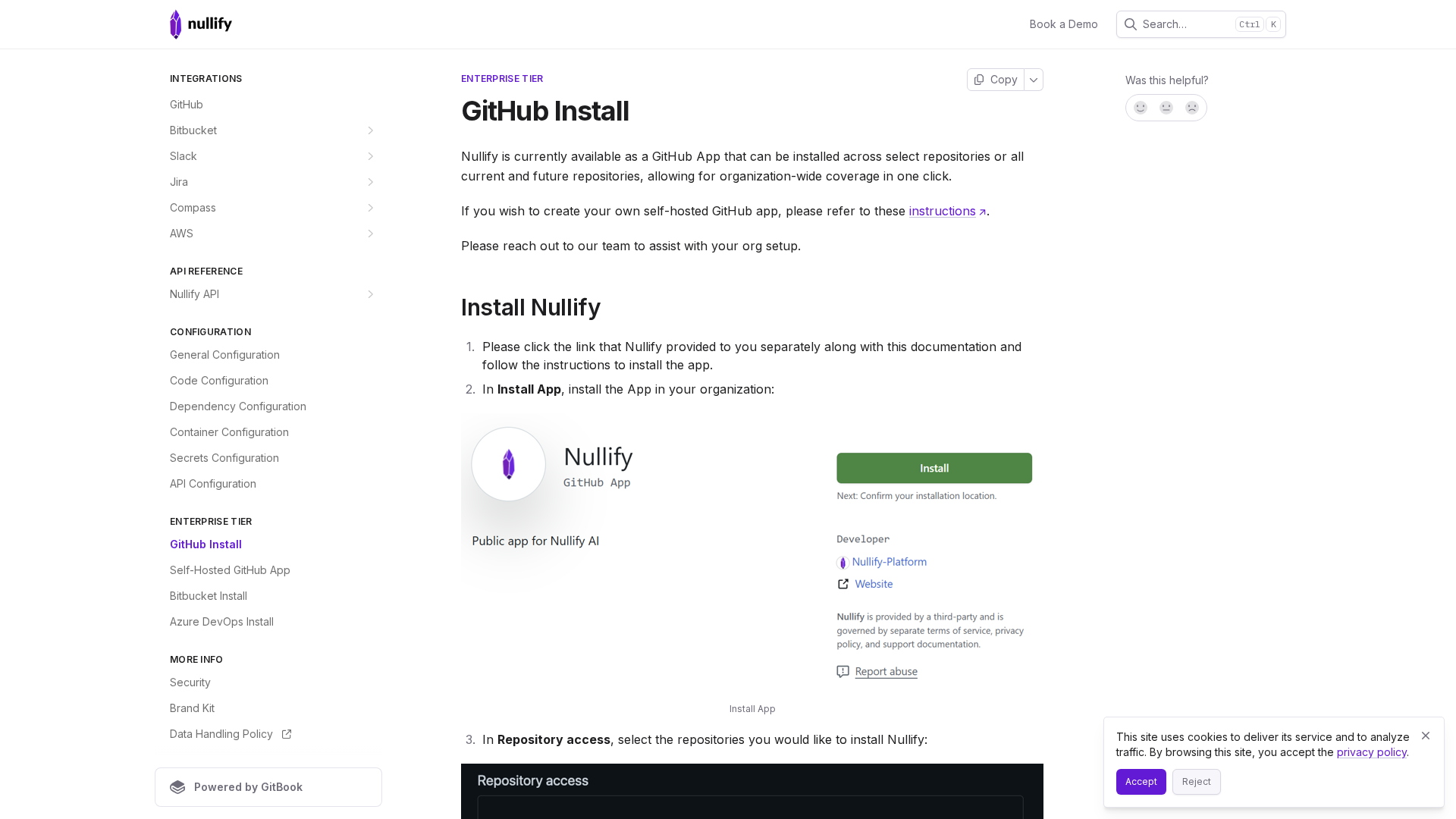The height and width of the screenshot is (819, 1456).
Task: Expand the AWS integrations section
Action: tap(371, 234)
